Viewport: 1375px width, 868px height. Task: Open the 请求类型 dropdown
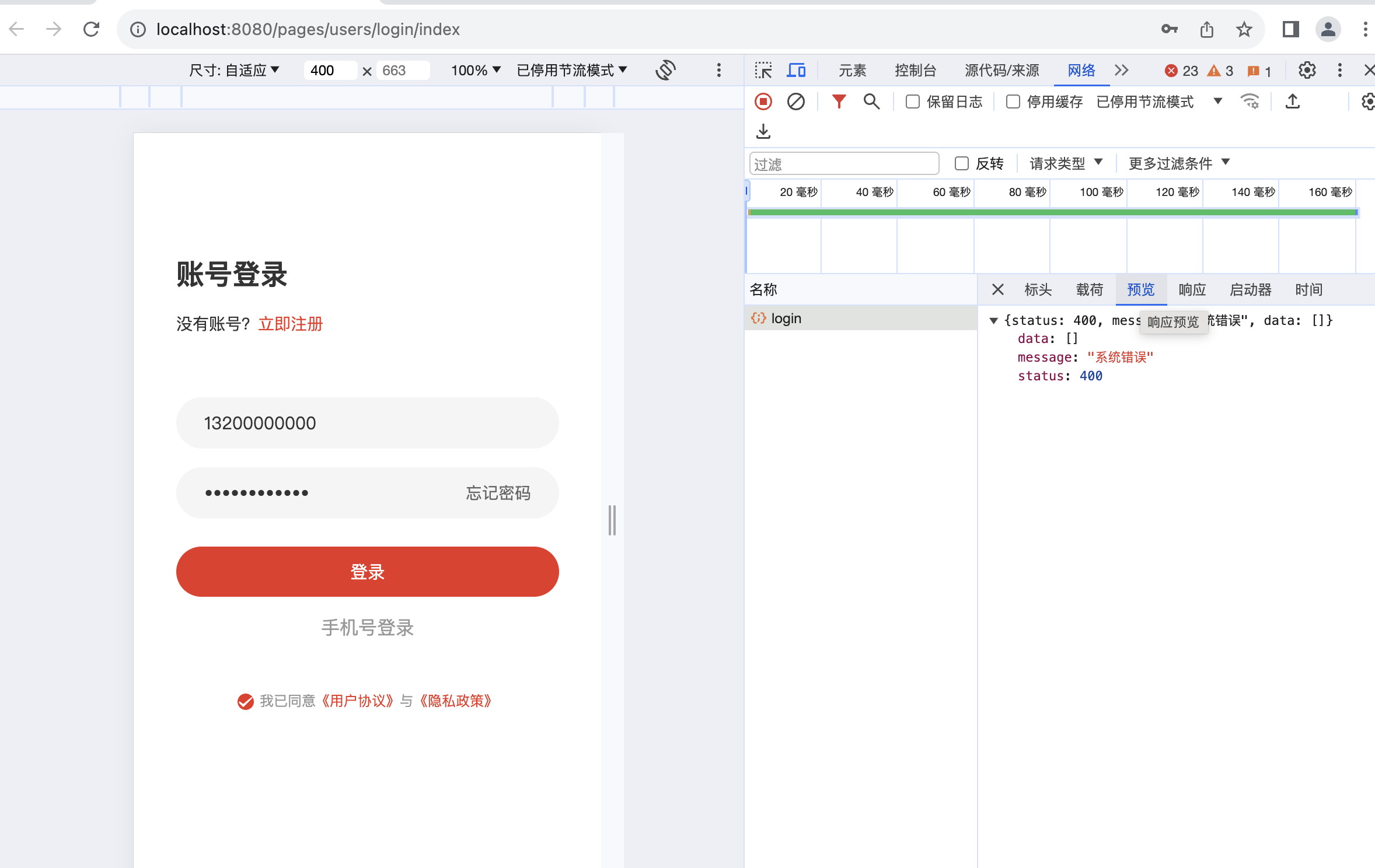click(1066, 163)
